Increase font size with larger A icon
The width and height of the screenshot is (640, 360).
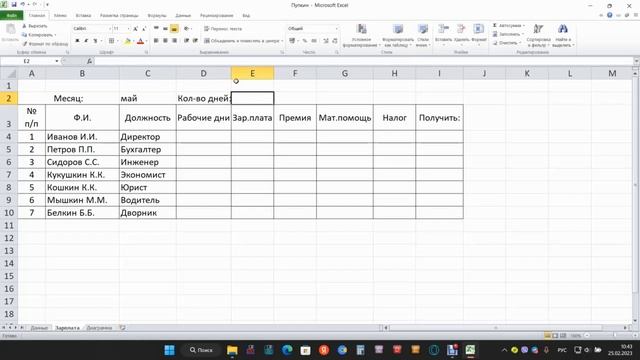tap(135, 29)
